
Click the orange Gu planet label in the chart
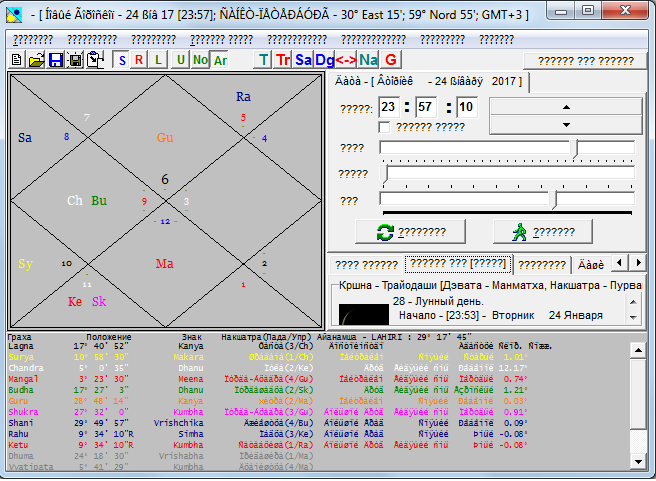click(x=165, y=138)
